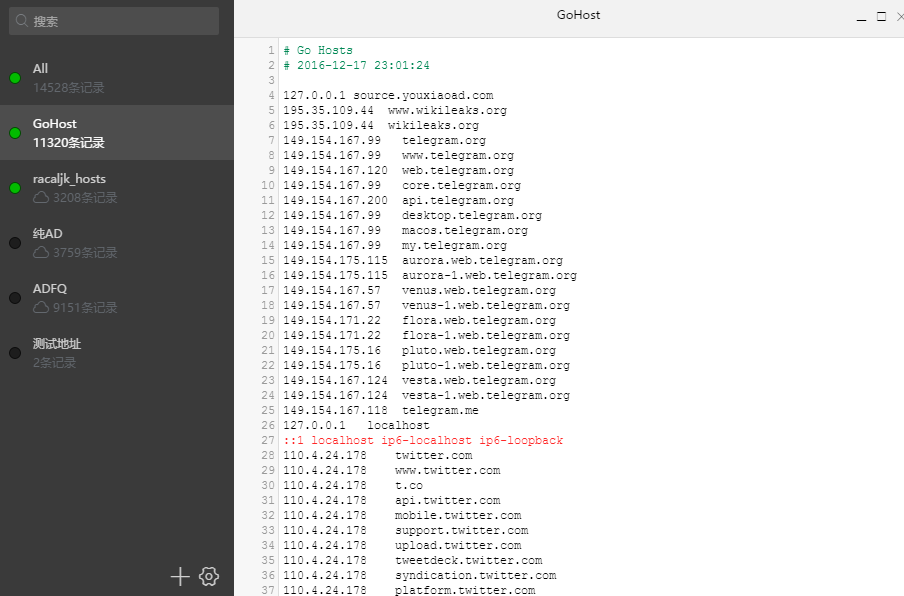This screenshot has height=596, width=904.
Task: Click the api.twitter.com host line
Action: pos(391,500)
